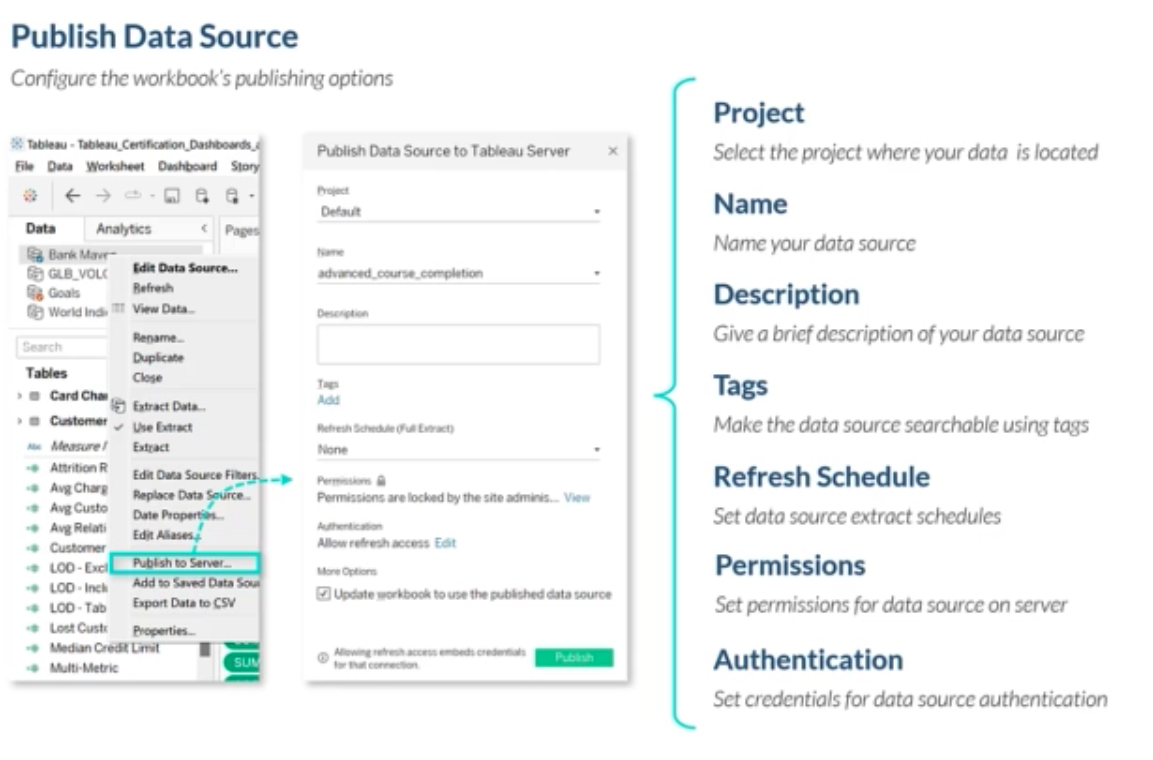Viewport: 1153px width, 760px height.
Task: Switch to the Analytics tab
Action: point(124,229)
